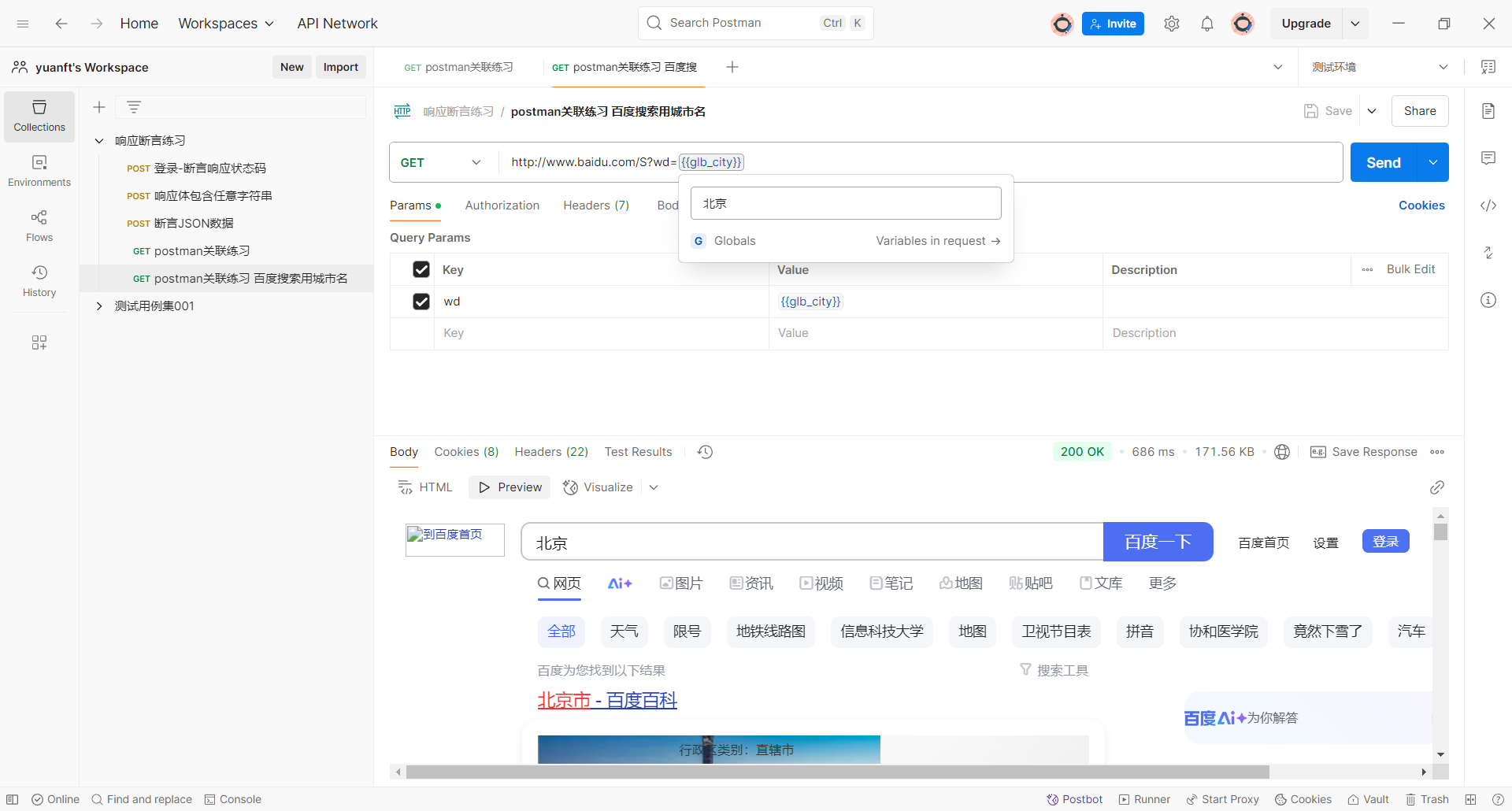Expand 测试用例集001 collection

99,306
